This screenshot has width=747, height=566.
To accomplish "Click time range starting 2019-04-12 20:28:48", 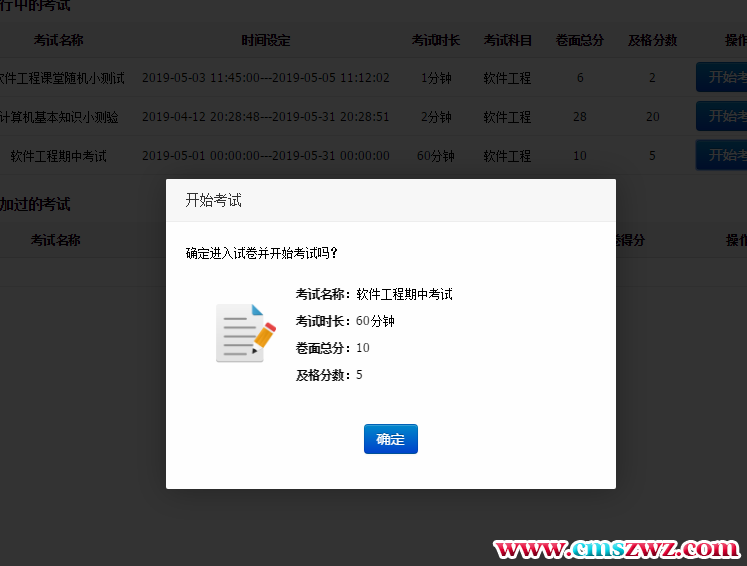I will click(x=265, y=117).
